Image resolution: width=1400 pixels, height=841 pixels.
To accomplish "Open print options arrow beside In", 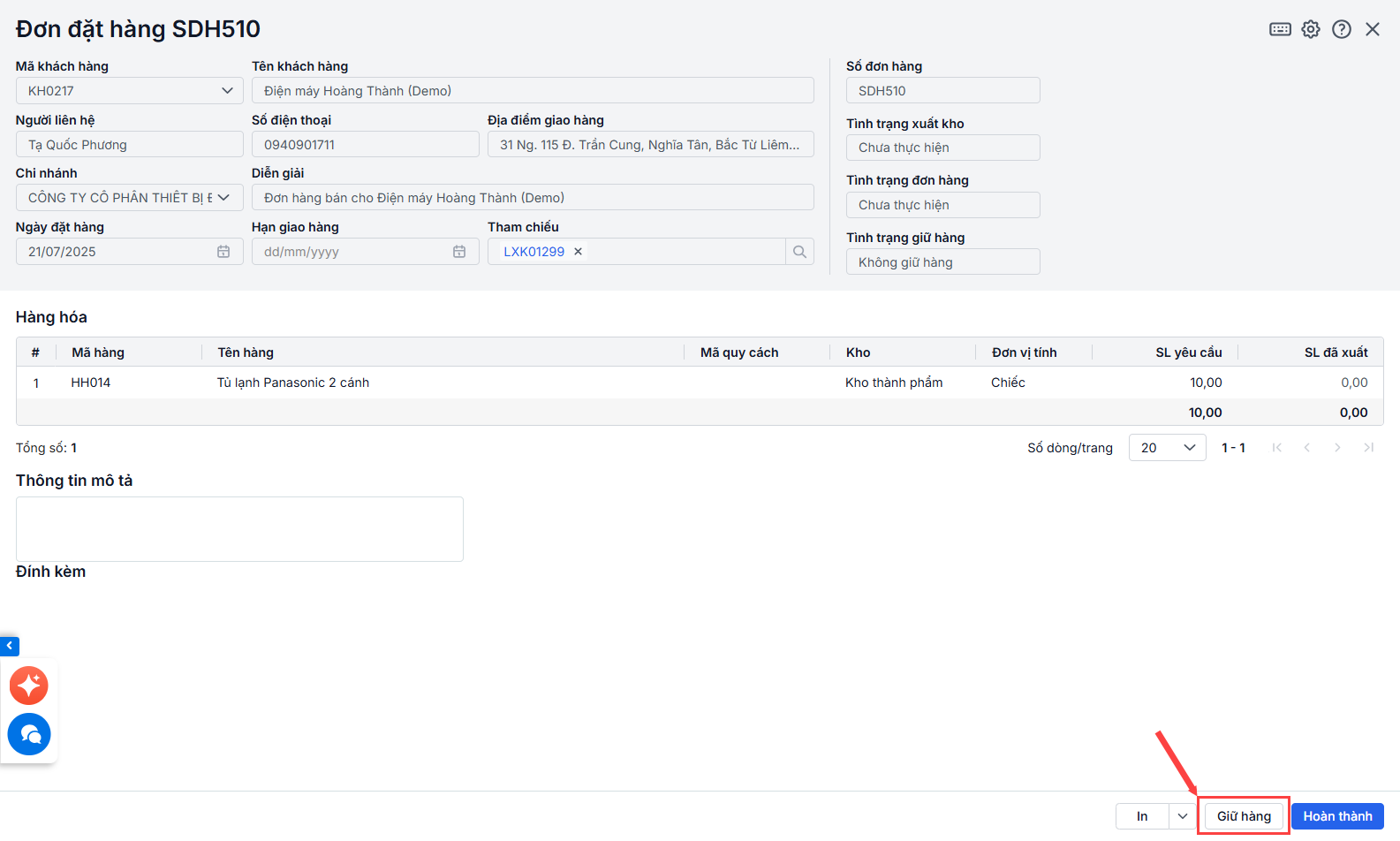I will [x=1183, y=816].
